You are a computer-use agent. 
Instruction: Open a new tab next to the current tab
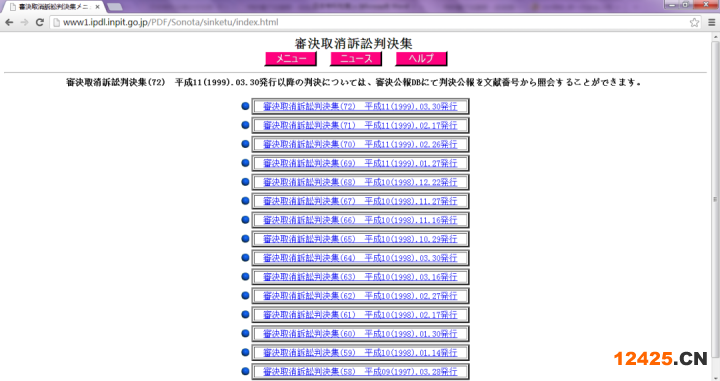pyautogui.click(x=115, y=7)
